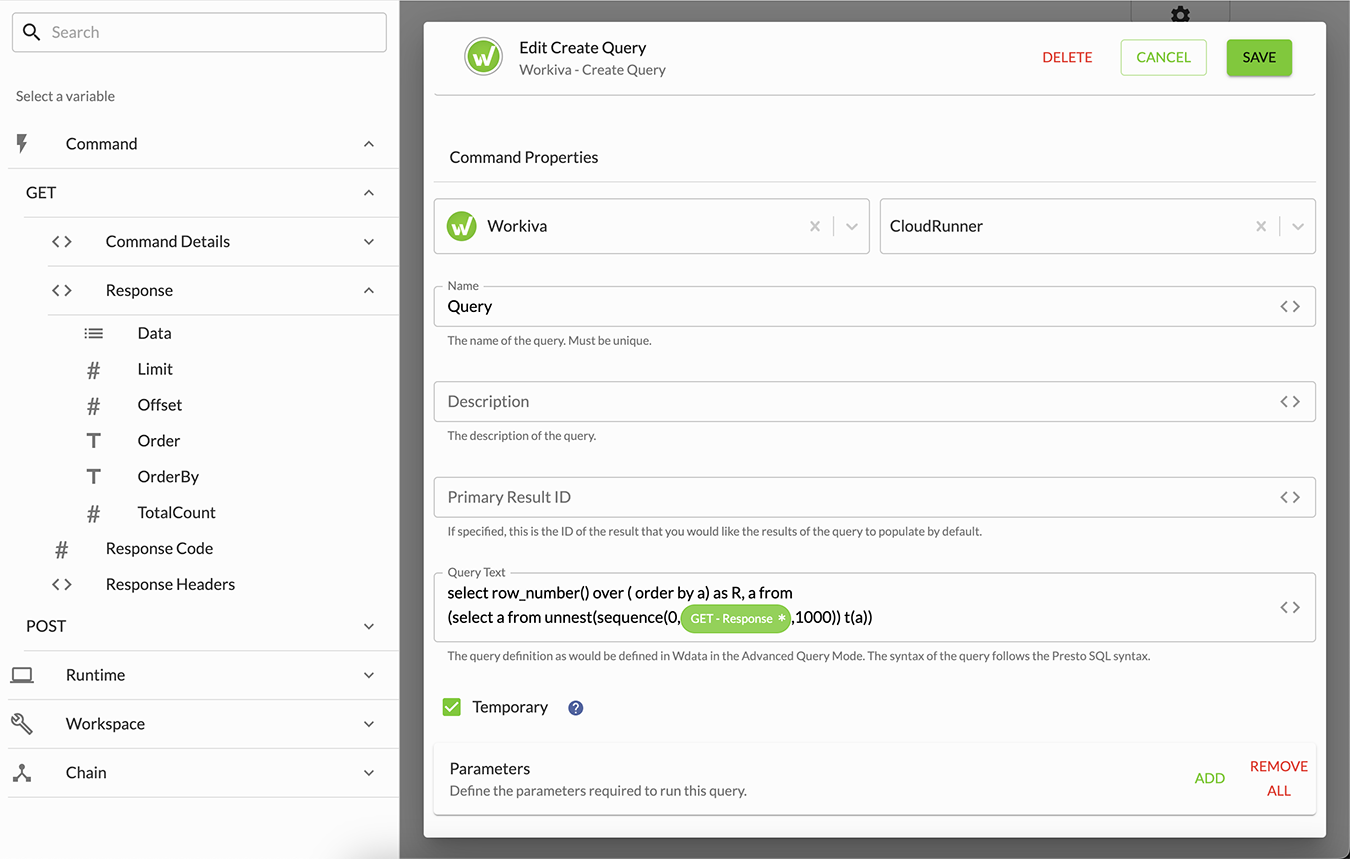Click the CANCEL button

coord(1163,58)
